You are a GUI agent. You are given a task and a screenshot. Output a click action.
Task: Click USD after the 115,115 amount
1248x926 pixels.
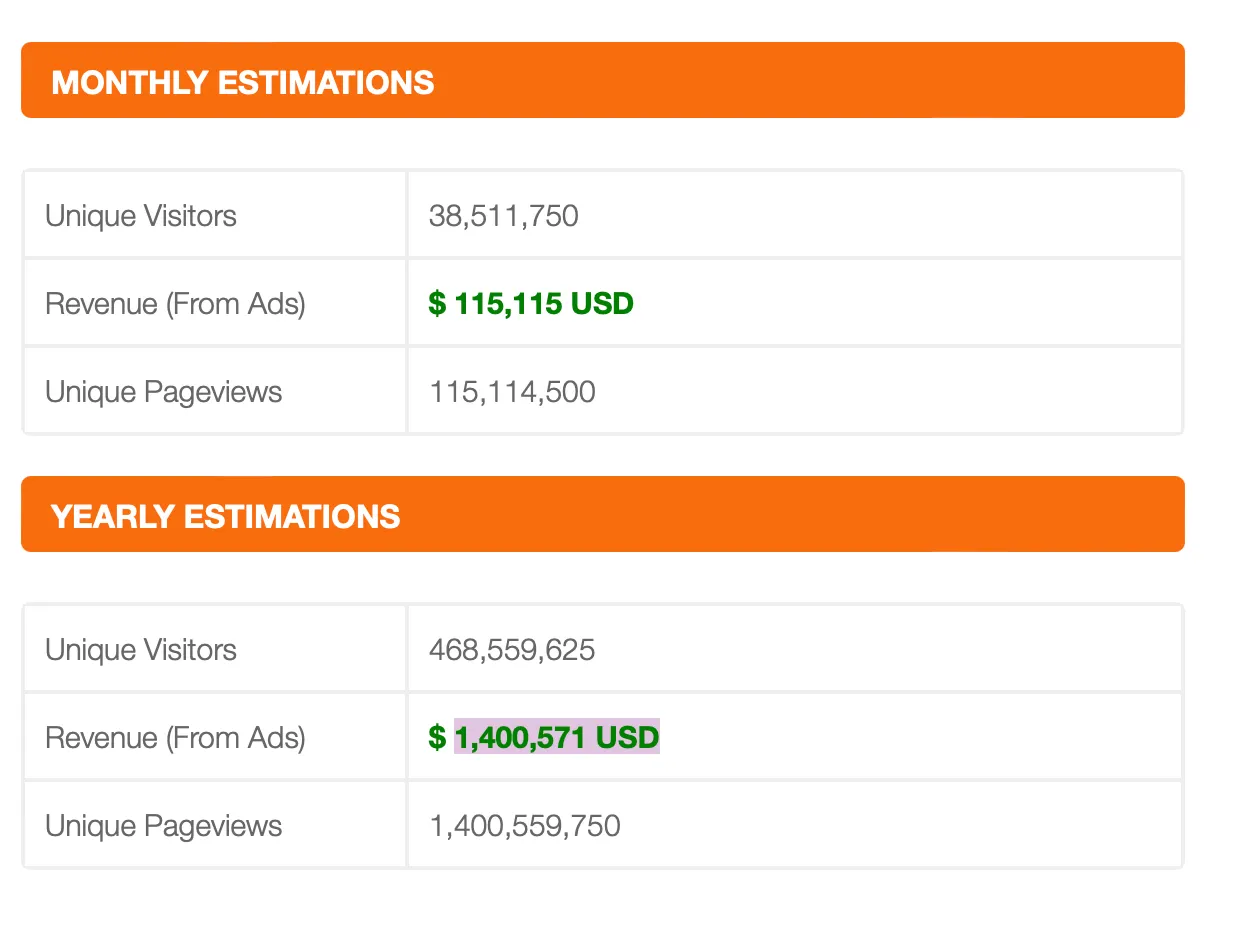coord(602,304)
